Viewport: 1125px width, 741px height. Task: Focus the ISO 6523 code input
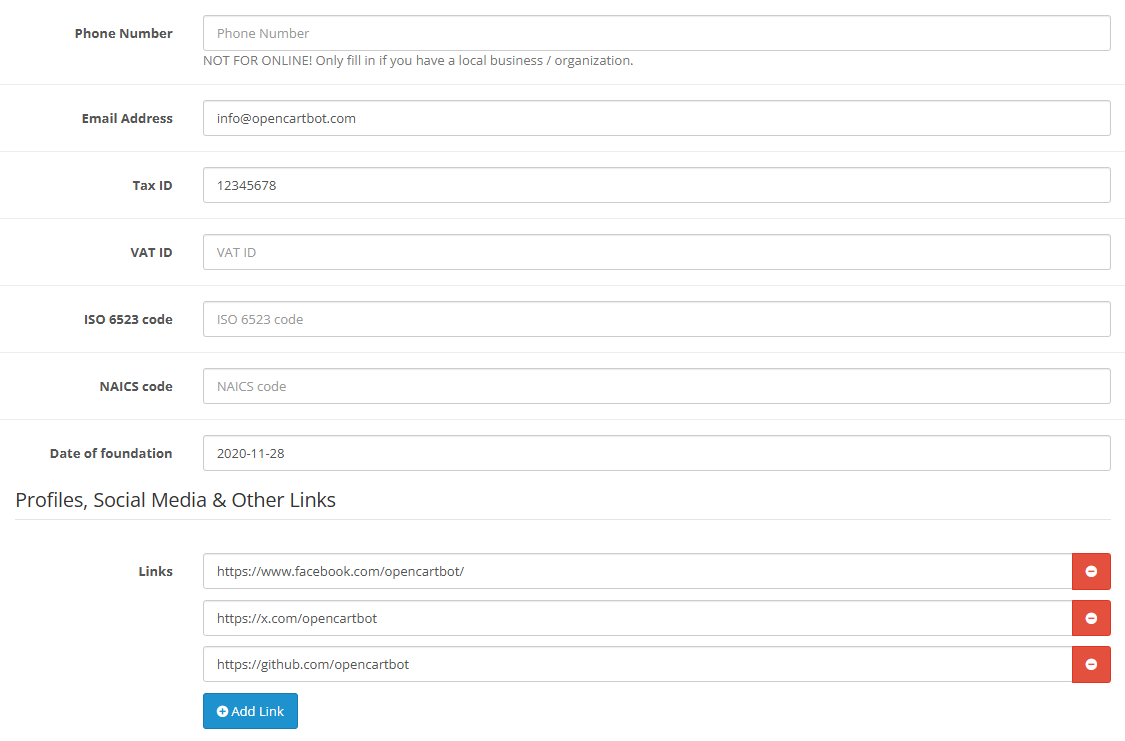[x=656, y=319]
